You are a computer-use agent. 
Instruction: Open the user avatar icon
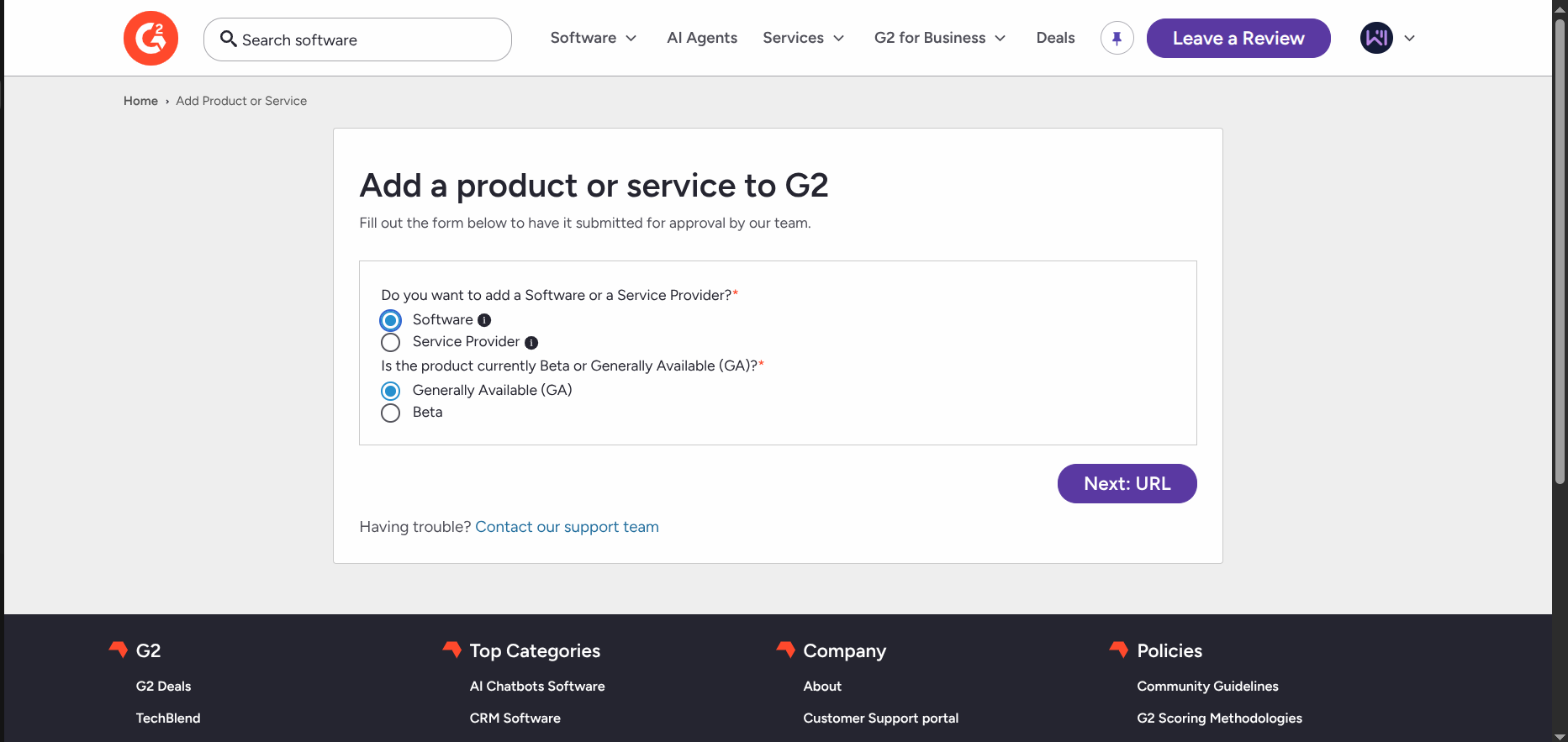tap(1376, 38)
